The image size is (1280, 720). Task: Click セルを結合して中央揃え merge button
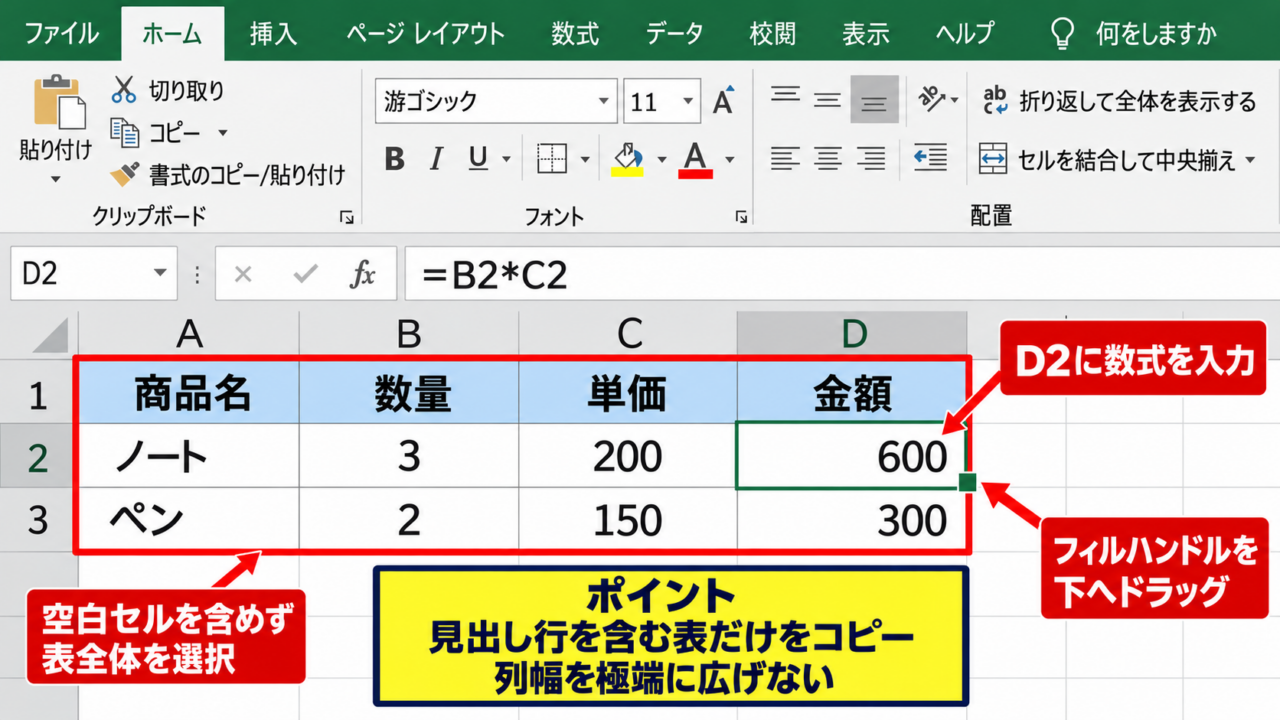tap(1107, 160)
